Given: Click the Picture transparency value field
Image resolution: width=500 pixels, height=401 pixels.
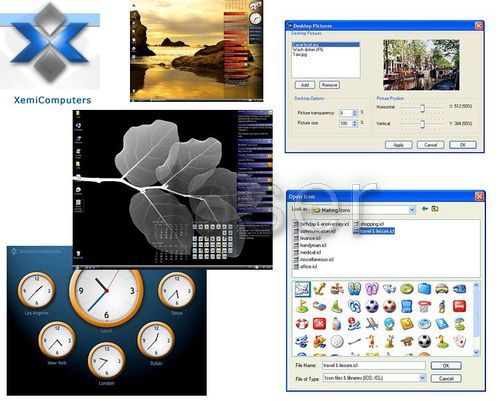Looking at the screenshot, I should coord(346,113).
